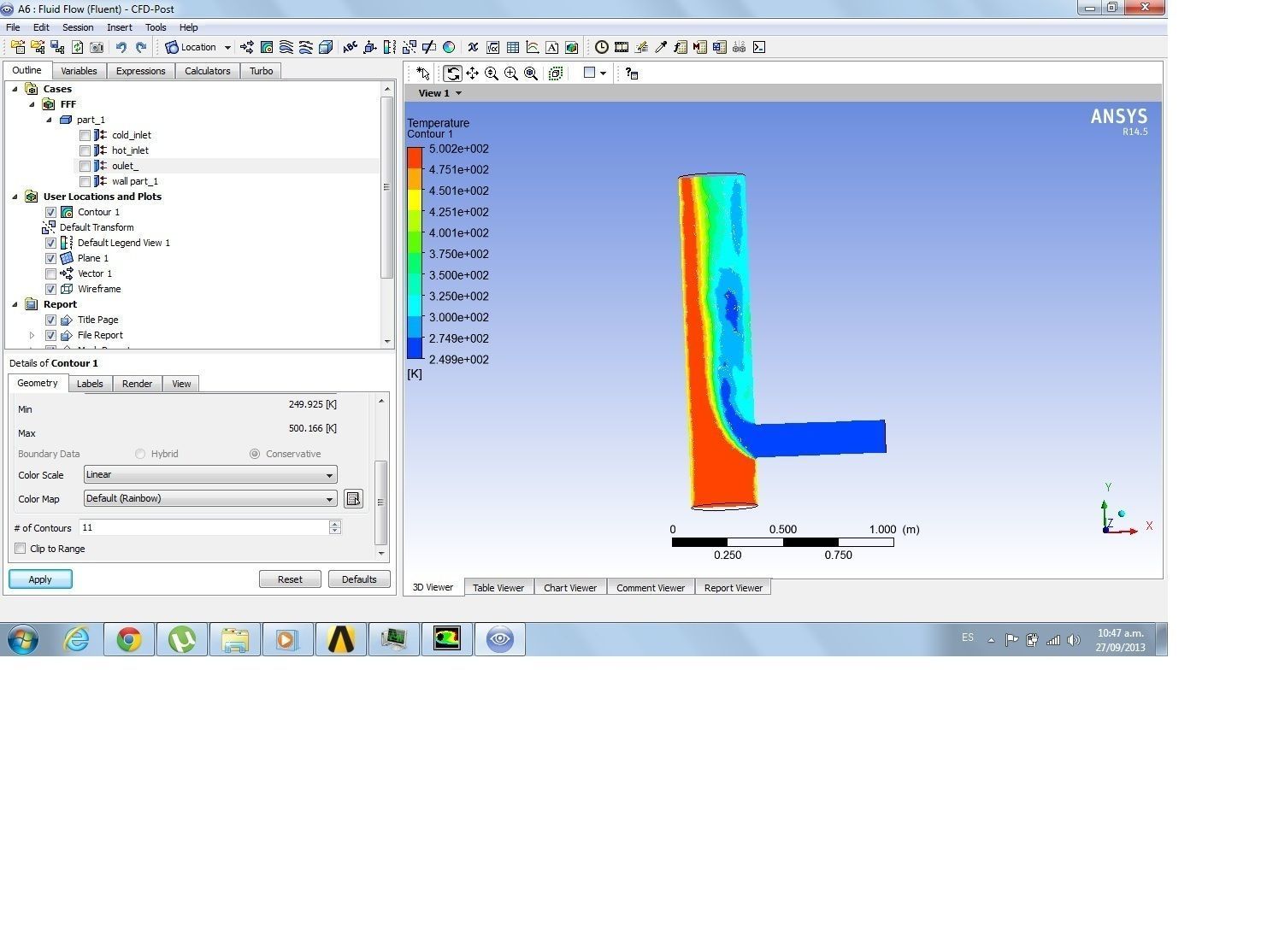Viewport: 1279px width, 952px height.
Task: Insert a Streamline from the toolbar
Action: 286,47
